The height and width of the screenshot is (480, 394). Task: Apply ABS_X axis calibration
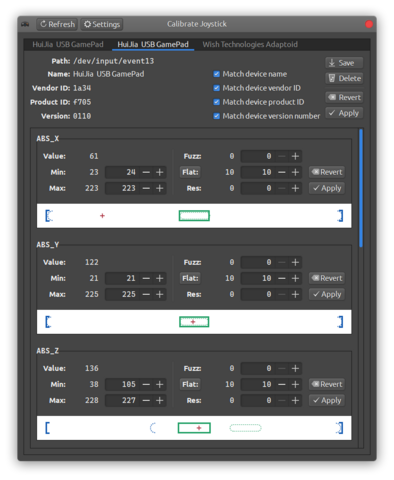tap(327, 188)
